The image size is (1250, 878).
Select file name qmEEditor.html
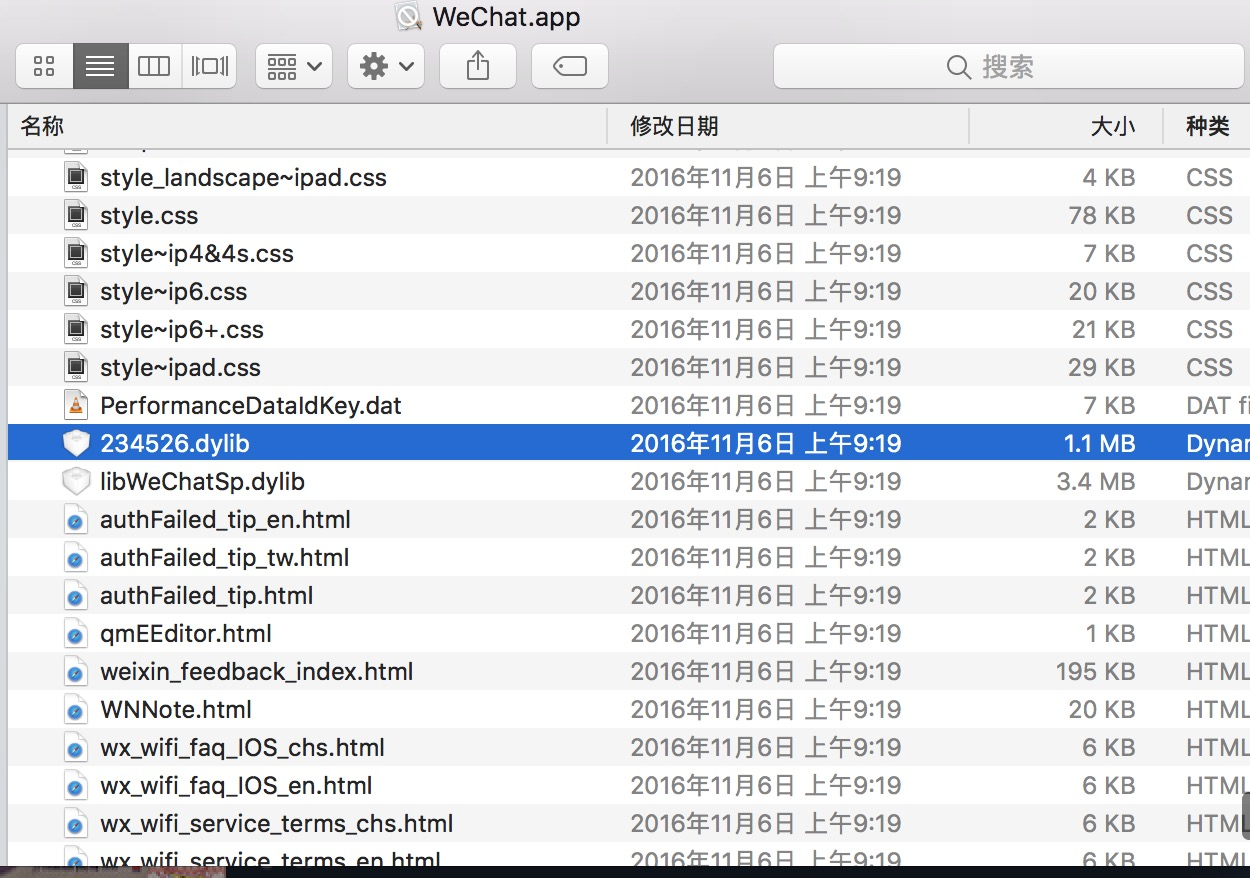186,634
